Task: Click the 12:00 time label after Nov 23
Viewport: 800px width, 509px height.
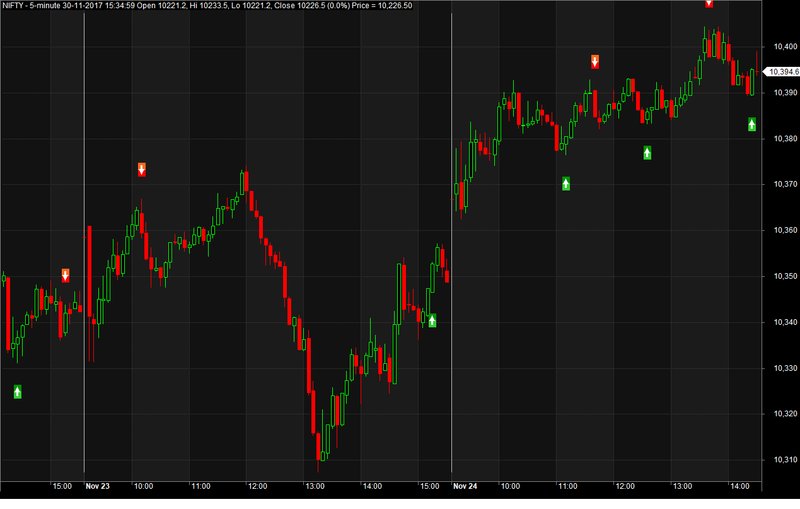Action: click(258, 487)
